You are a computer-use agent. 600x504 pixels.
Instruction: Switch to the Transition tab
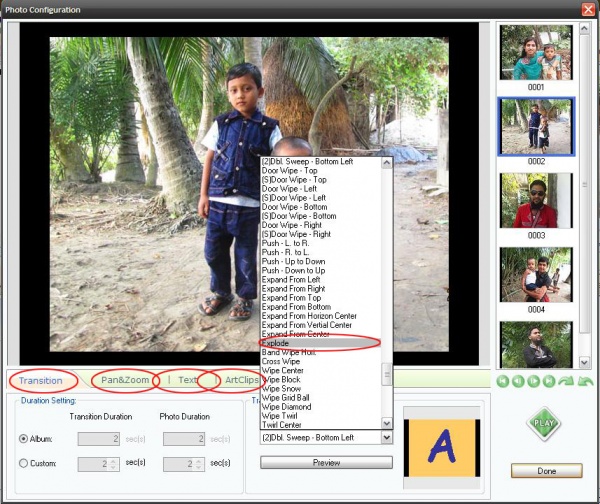pos(41,380)
